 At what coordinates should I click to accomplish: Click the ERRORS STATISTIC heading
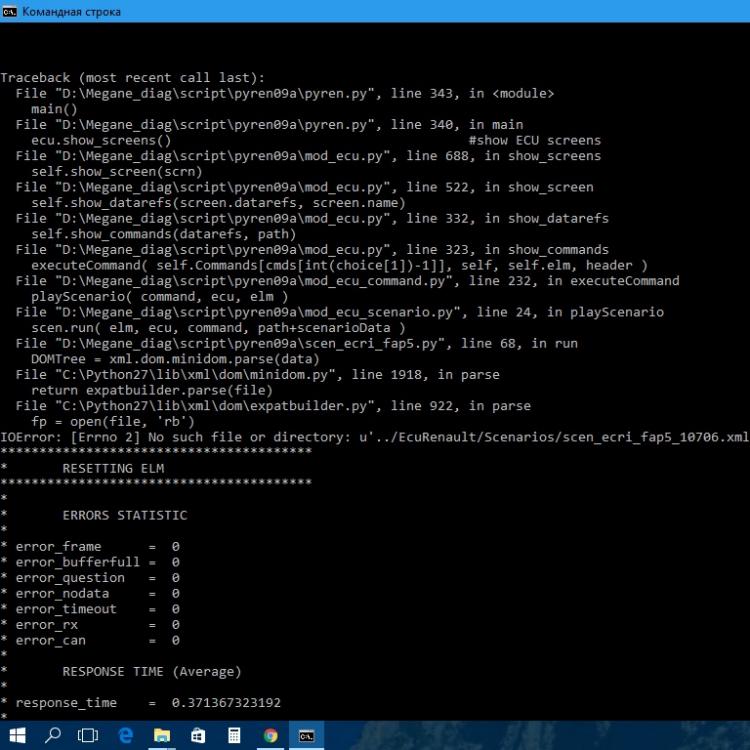pyautogui.click(x=124, y=516)
